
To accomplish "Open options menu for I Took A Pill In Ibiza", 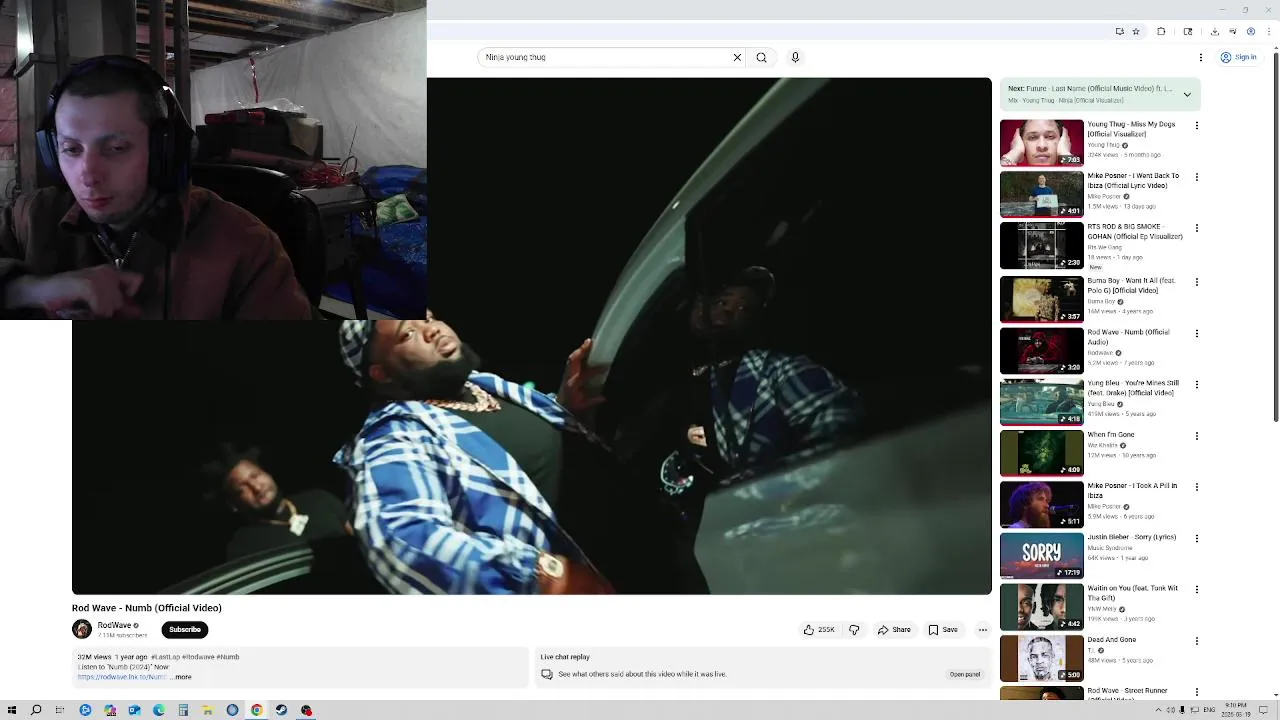I will (x=1197, y=487).
